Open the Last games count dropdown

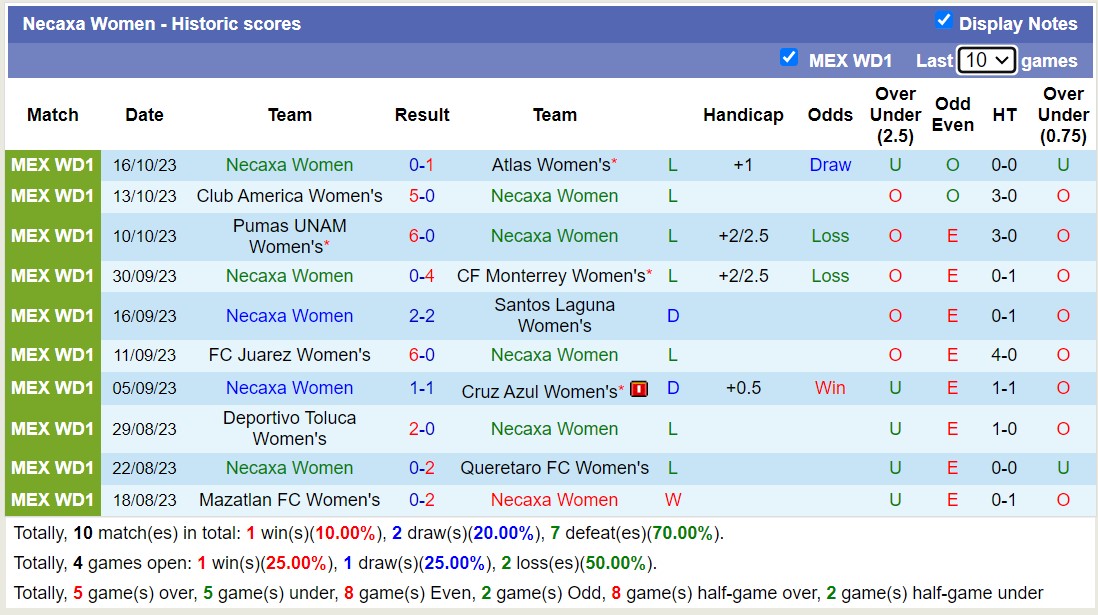986,60
